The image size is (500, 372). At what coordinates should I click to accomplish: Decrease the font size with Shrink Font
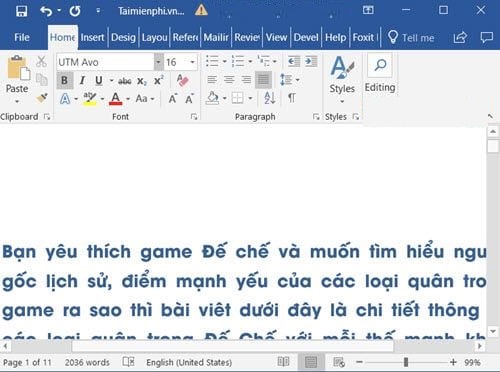pos(189,99)
